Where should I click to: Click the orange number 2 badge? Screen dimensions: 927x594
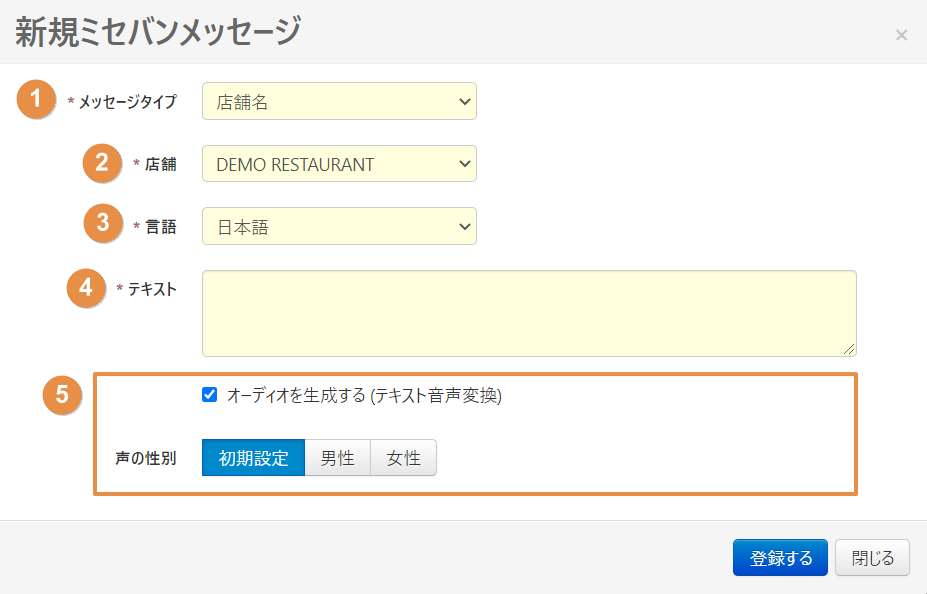[x=102, y=163]
